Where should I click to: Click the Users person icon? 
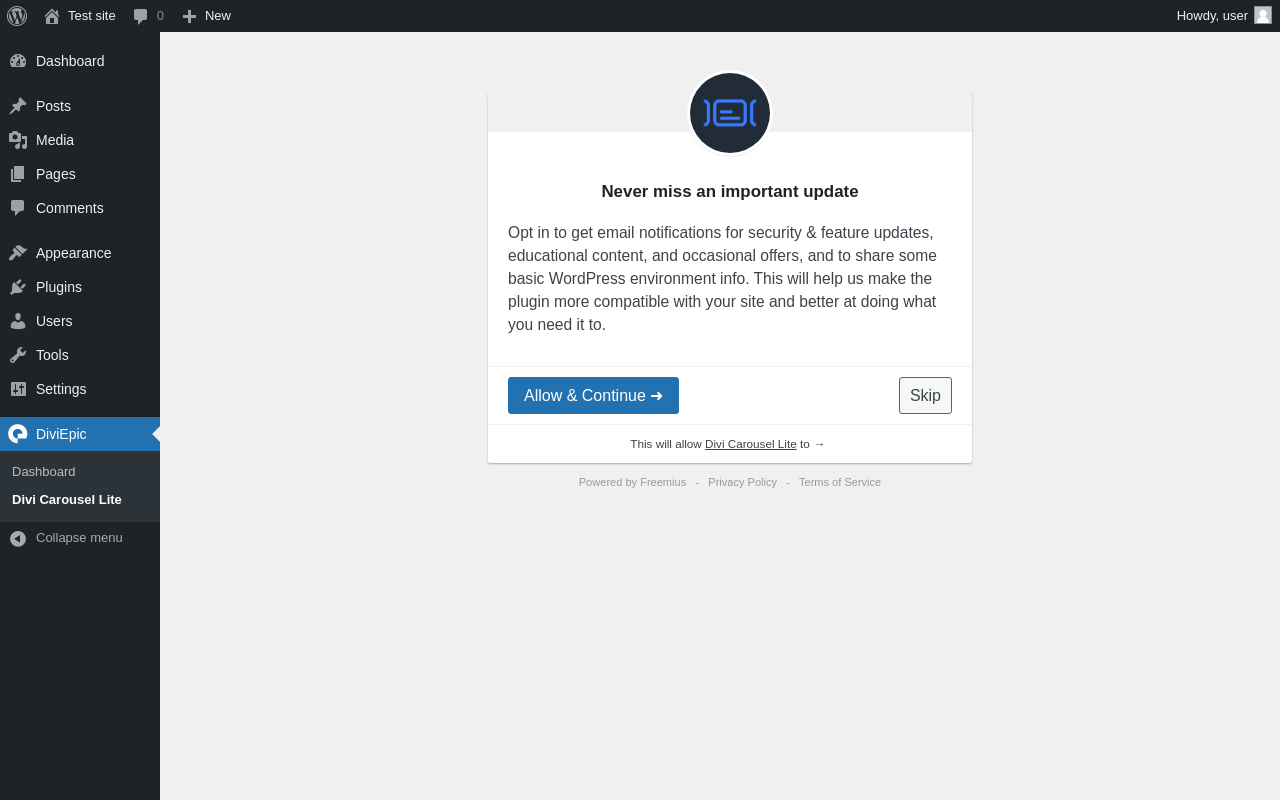[x=18, y=321]
